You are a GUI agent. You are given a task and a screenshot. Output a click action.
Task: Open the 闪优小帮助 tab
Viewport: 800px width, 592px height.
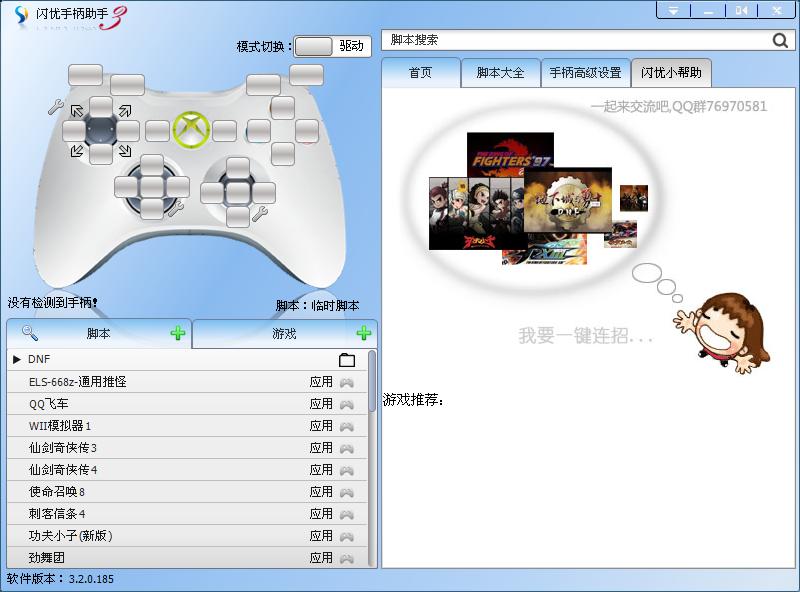click(671, 72)
